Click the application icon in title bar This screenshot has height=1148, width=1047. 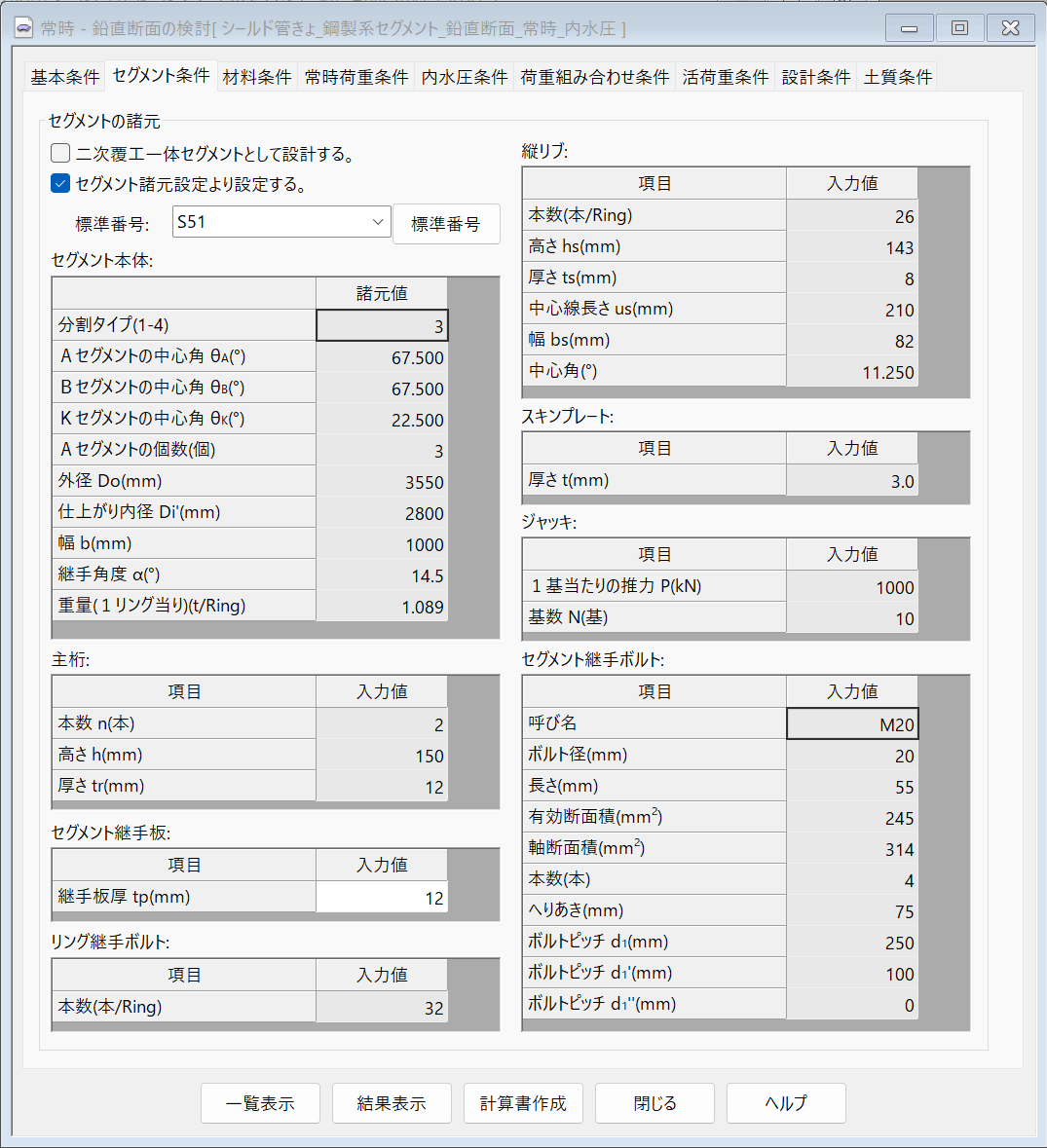coord(23,28)
